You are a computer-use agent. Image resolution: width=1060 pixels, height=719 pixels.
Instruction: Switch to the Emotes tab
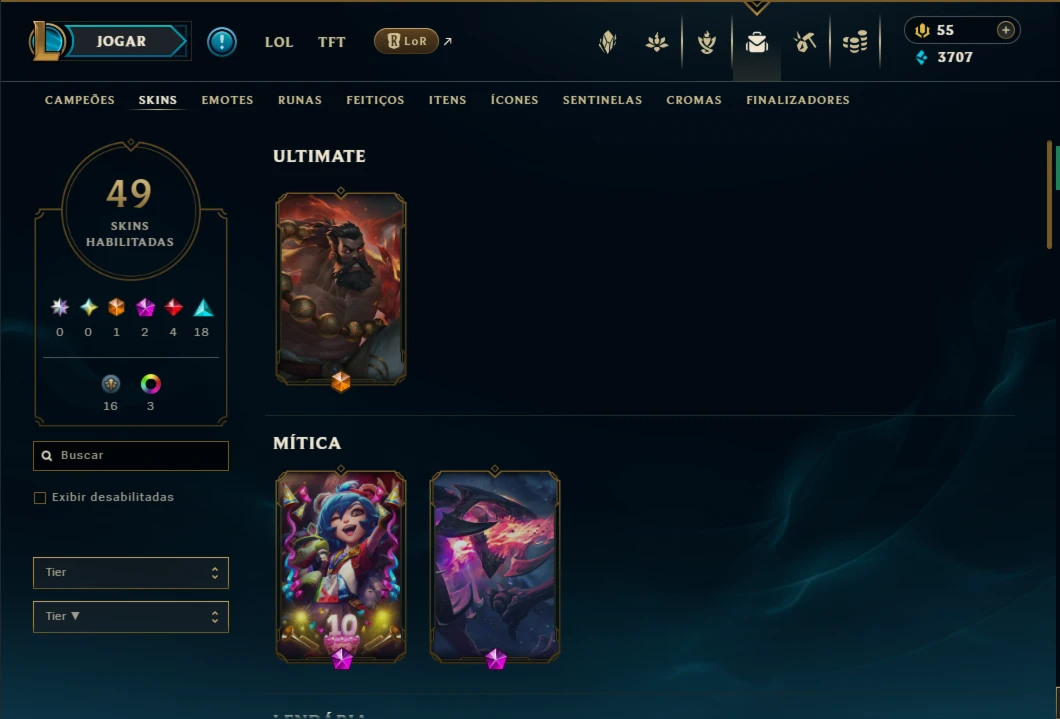tap(227, 100)
